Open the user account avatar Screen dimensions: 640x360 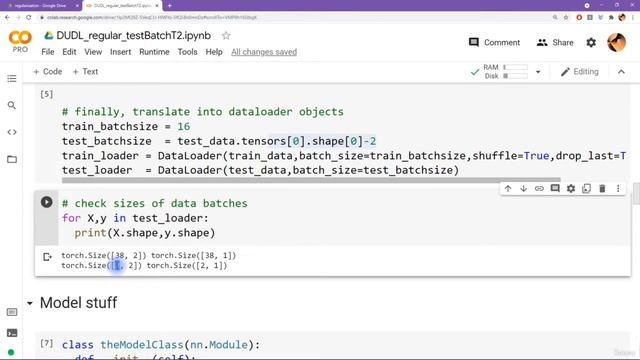pyautogui.click(x=616, y=42)
